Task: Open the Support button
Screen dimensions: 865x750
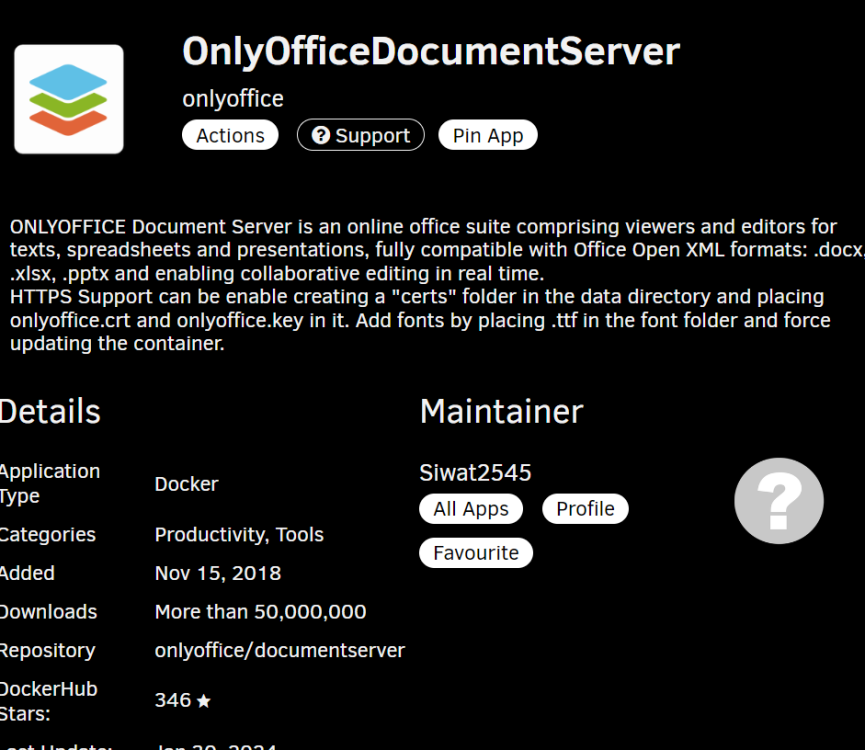Action: click(361, 135)
